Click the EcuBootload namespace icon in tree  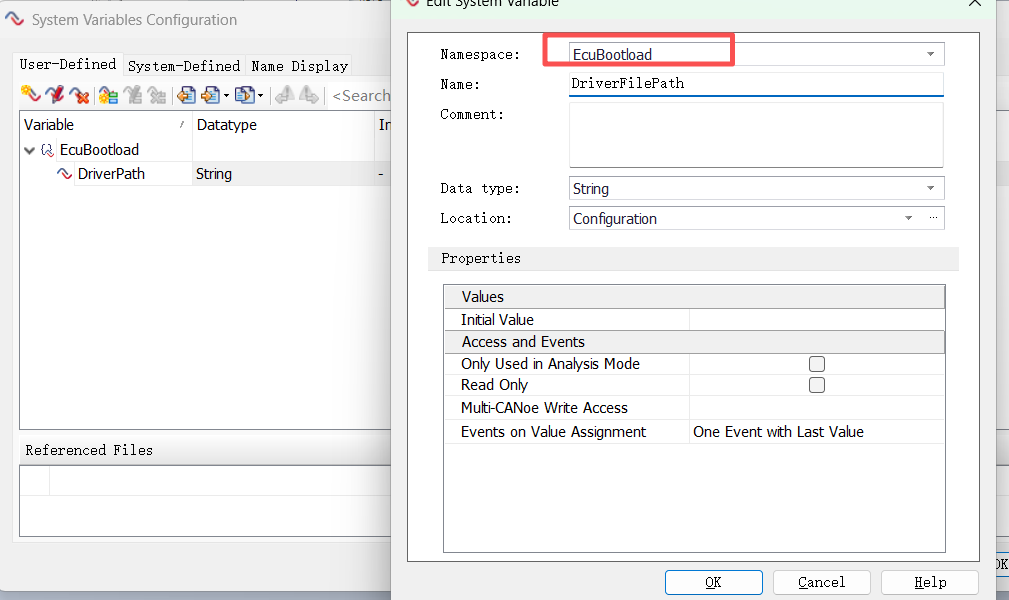pyautogui.click(x=47, y=150)
